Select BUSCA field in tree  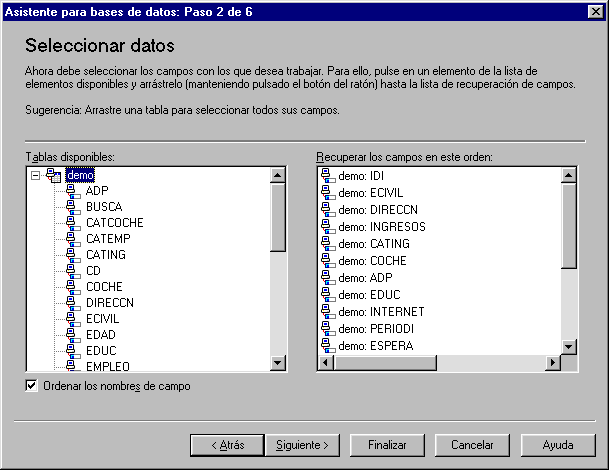pyautogui.click(x=104, y=207)
